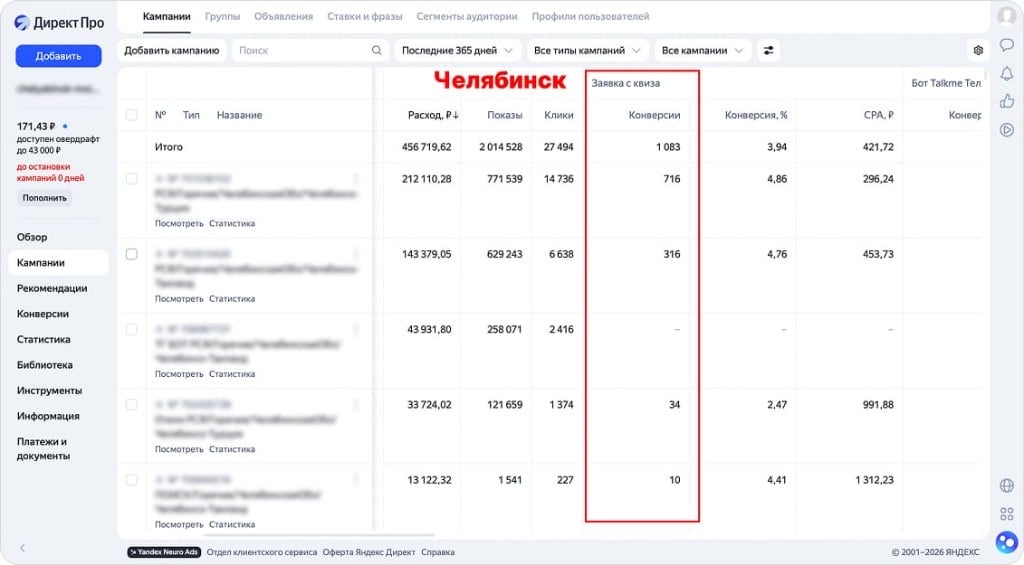Click into the 'Поиск' search field

coord(303,50)
